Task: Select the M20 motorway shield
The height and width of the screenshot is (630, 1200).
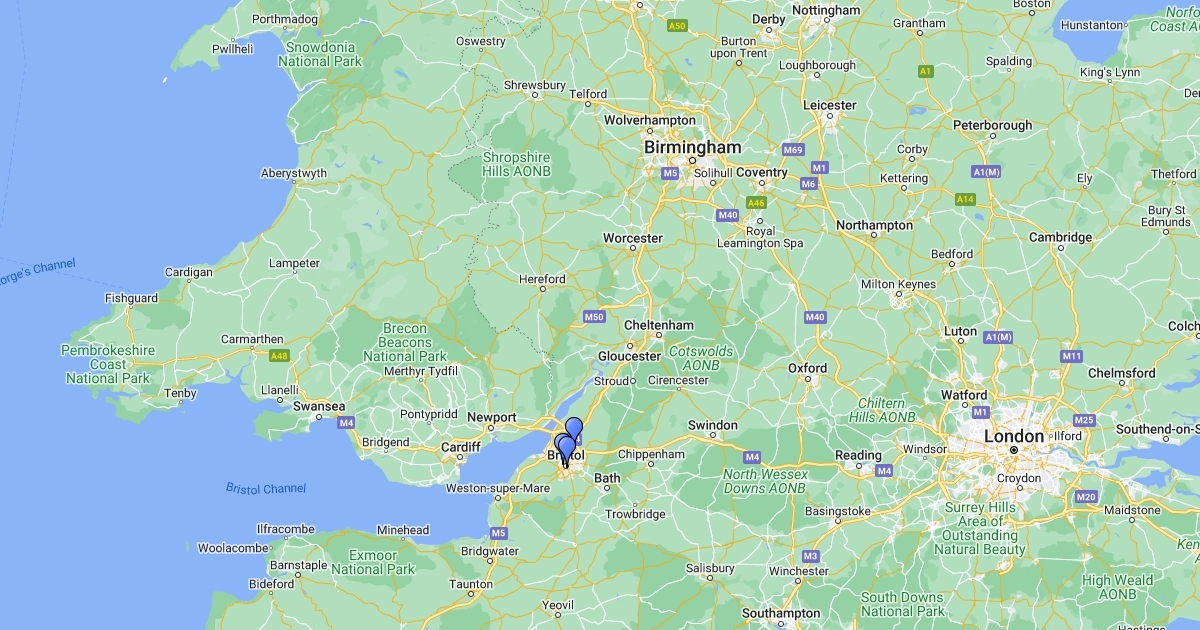Action: [1085, 497]
